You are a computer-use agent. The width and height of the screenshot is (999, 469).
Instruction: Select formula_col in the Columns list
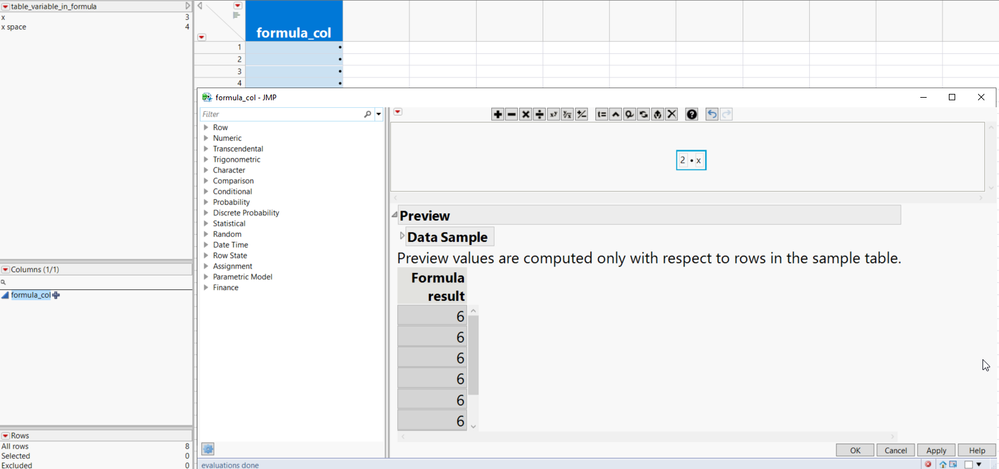(x=31, y=295)
